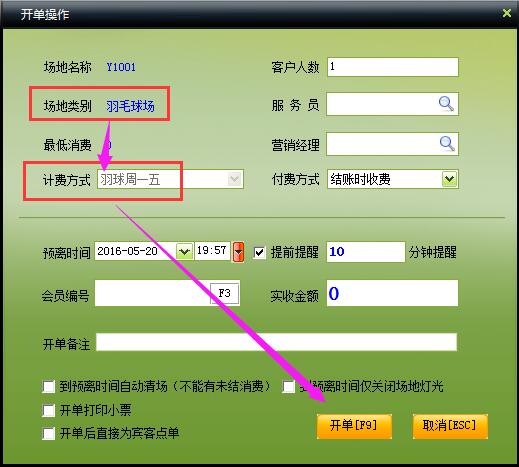519x467 pixels.
Task: Close the 开单操作 dialog with X
Action: coord(507,13)
